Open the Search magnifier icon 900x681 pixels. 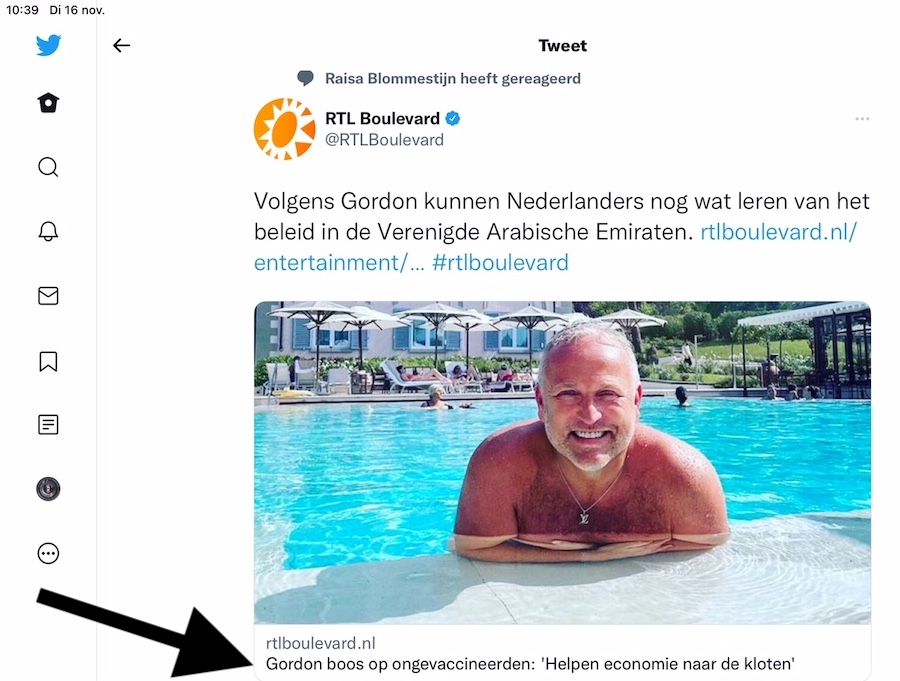(48, 167)
